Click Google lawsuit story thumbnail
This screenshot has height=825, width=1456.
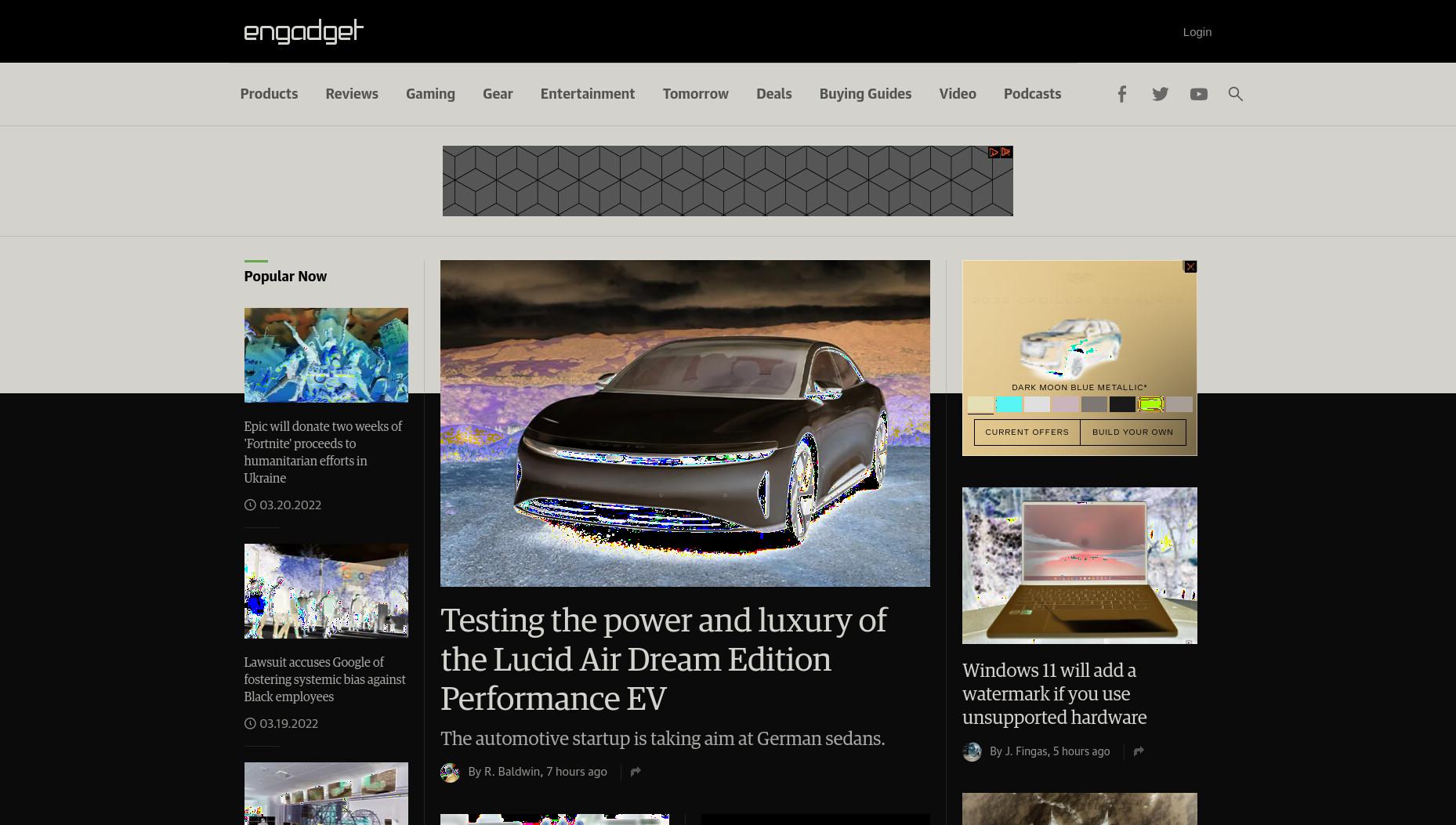[326, 591]
